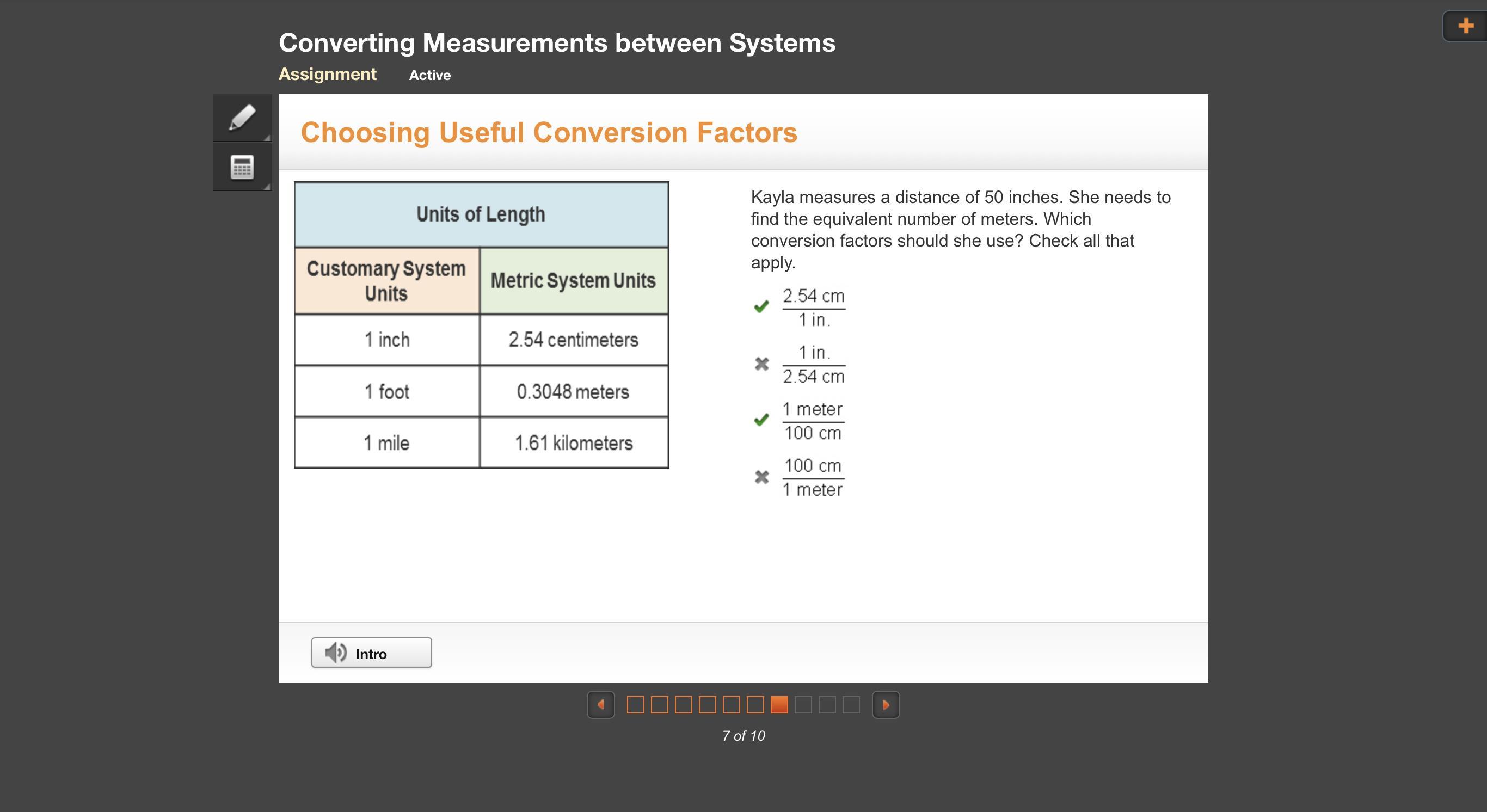Open the calculator tool
Screen dimensions: 1487x812
click(242, 167)
